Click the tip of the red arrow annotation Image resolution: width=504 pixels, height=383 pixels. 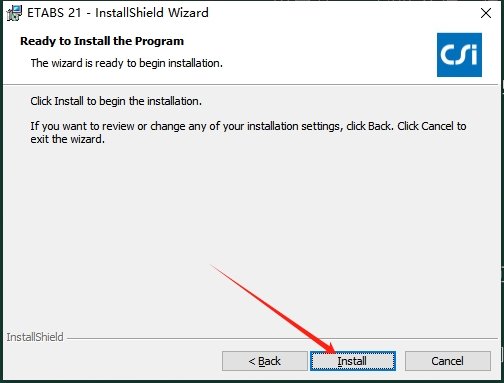tap(333, 351)
